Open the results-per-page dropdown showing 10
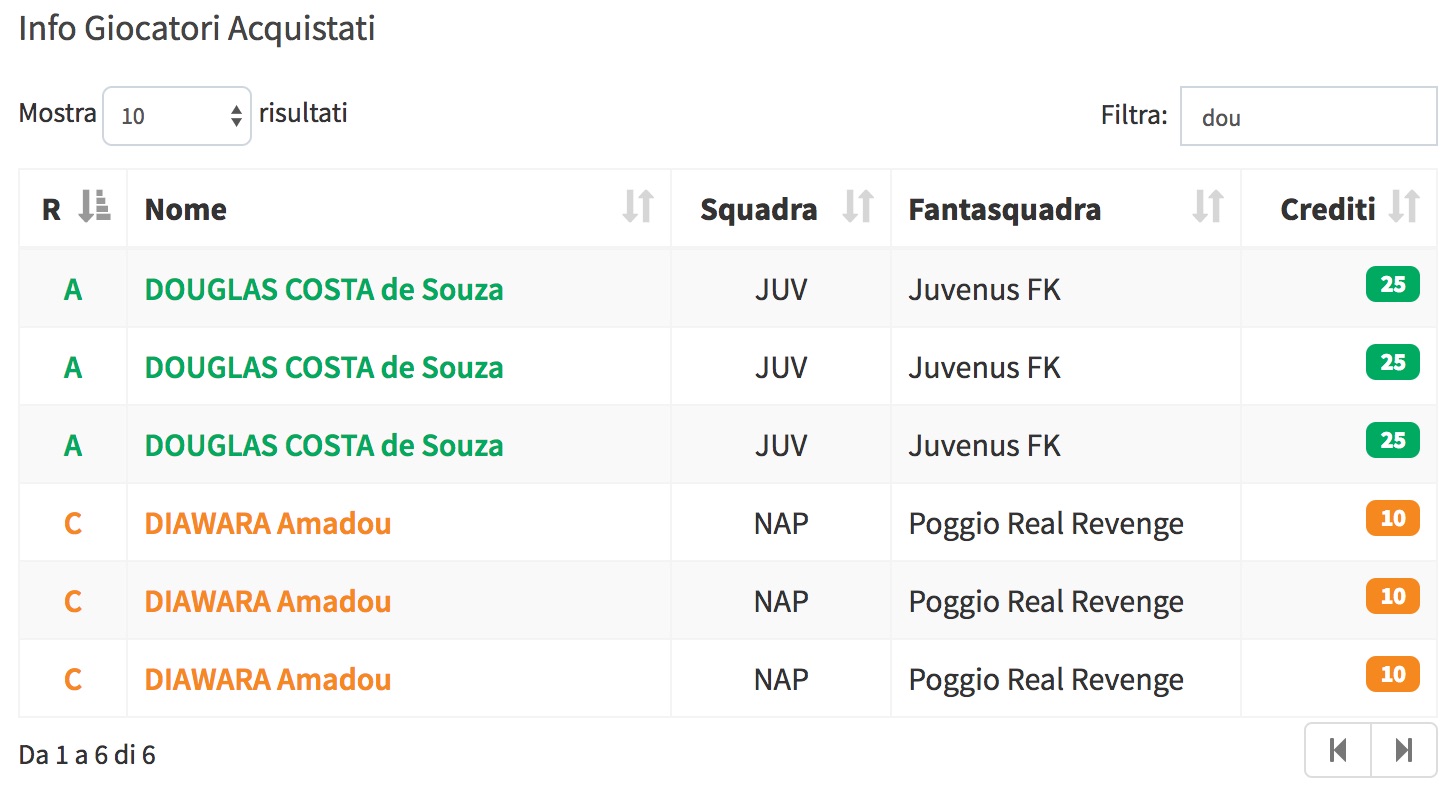The image size is (1454, 800). pos(177,116)
